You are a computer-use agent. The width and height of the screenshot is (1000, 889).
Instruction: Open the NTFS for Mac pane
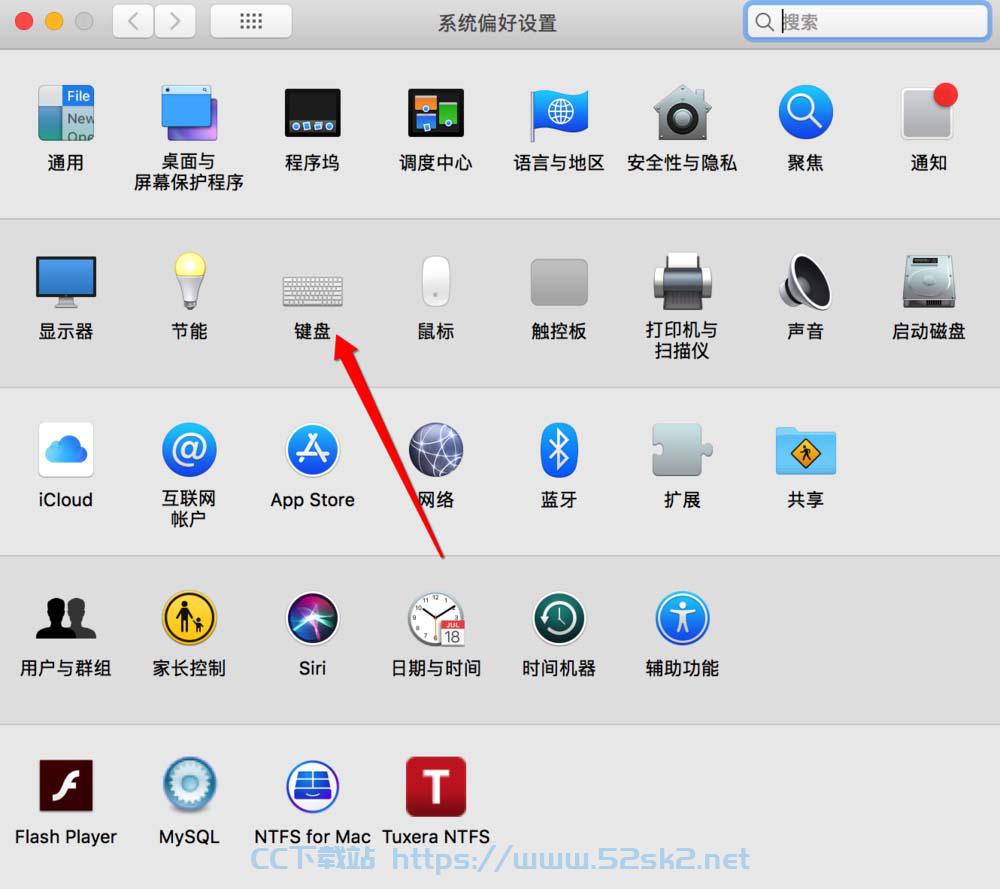312,786
